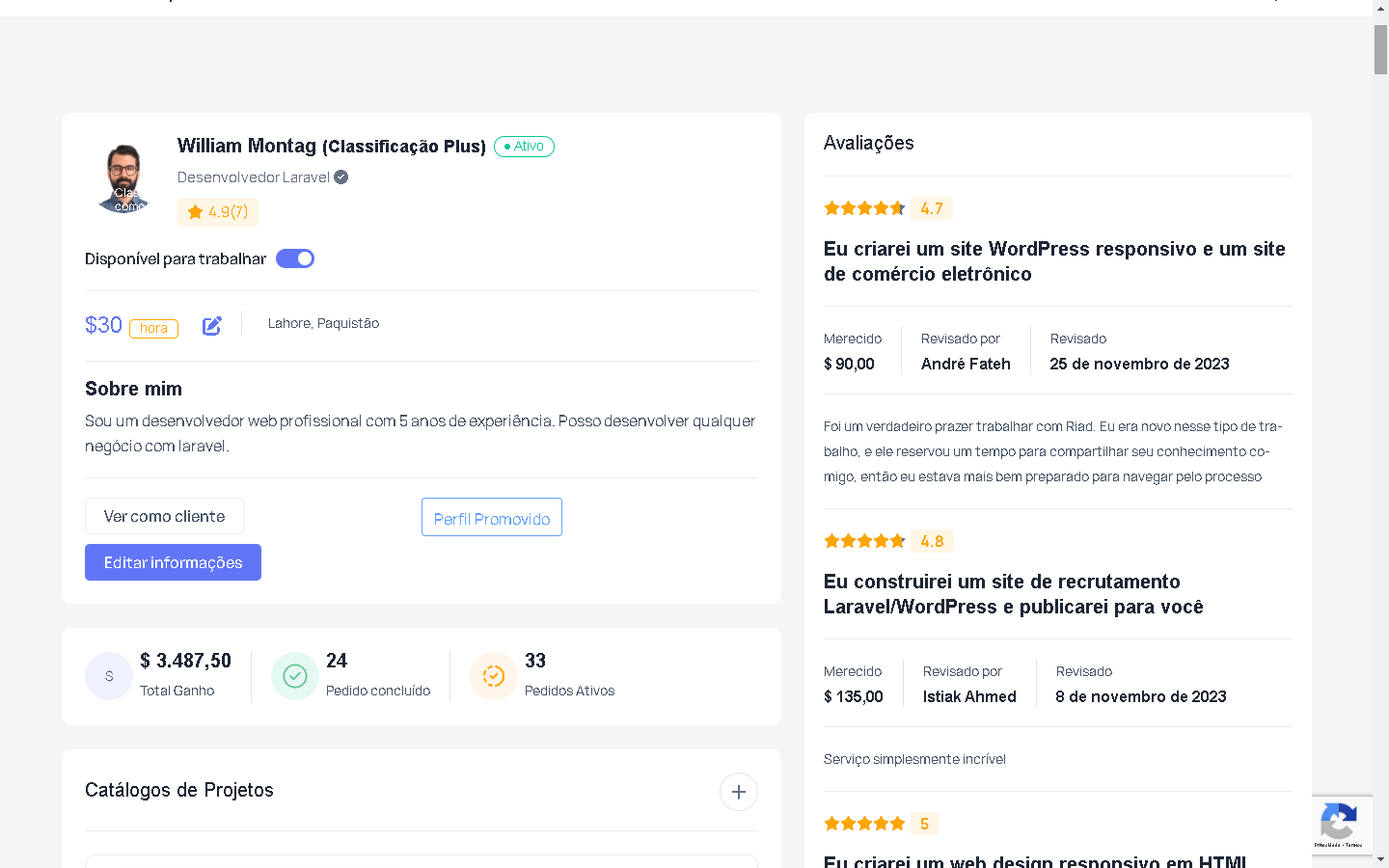Click William Montag's profile photo

click(124, 177)
